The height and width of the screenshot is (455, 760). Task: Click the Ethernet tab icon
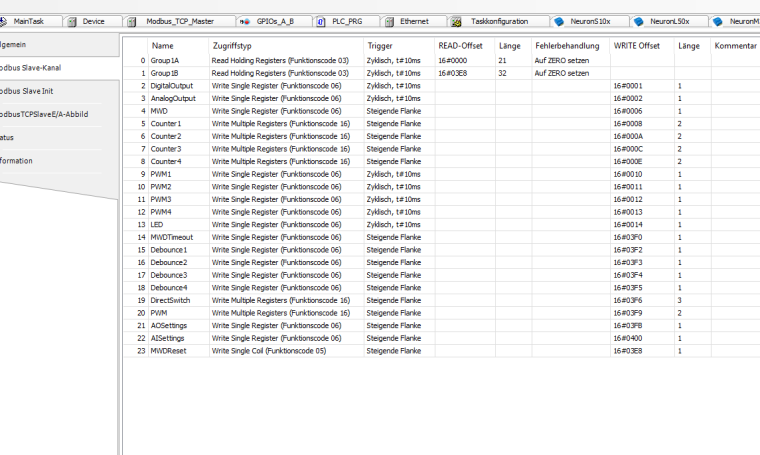point(389,21)
